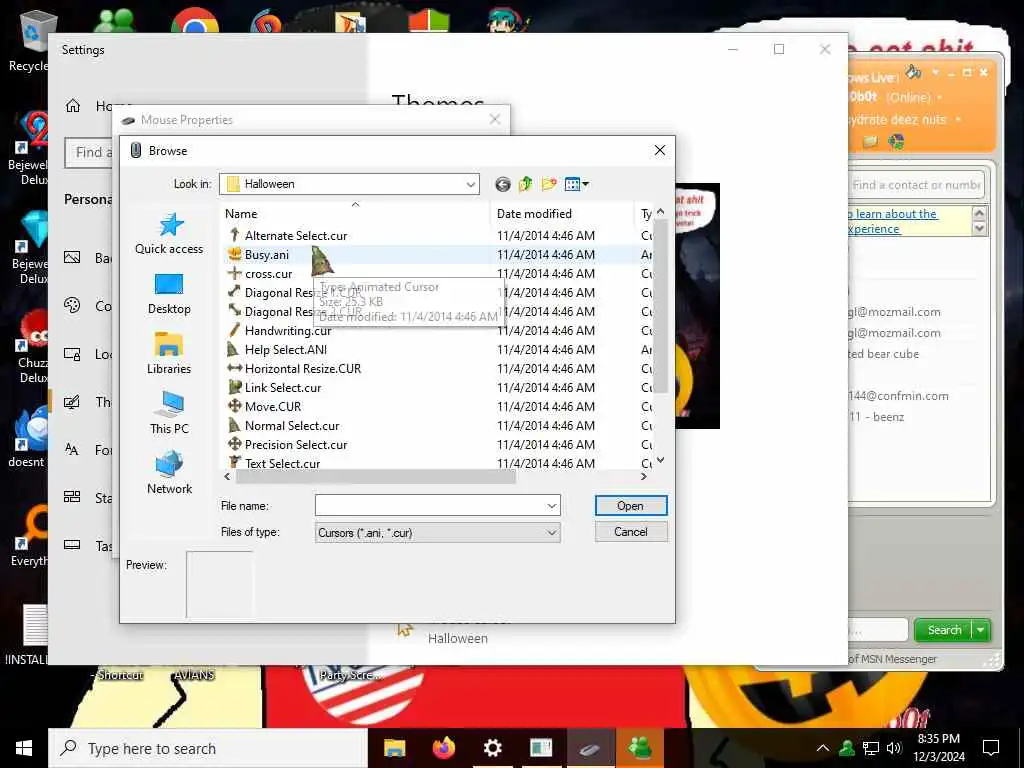1024x768 pixels.
Task: Open Libraries in places bar
Action: click(x=169, y=353)
